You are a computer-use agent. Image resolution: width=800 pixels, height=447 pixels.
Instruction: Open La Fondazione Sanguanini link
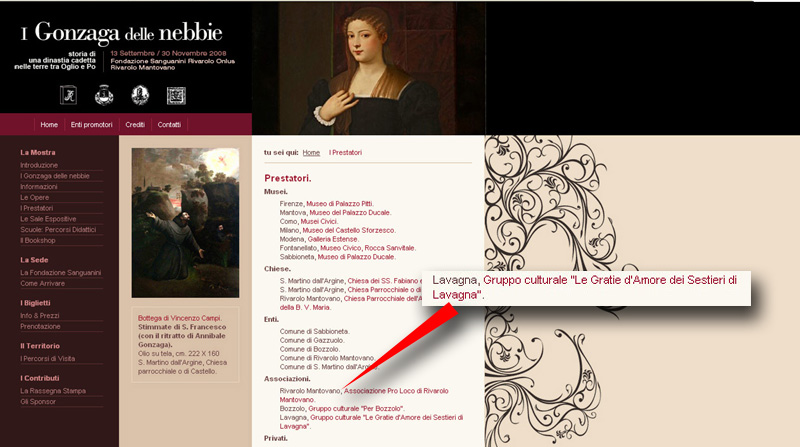(60, 272)
